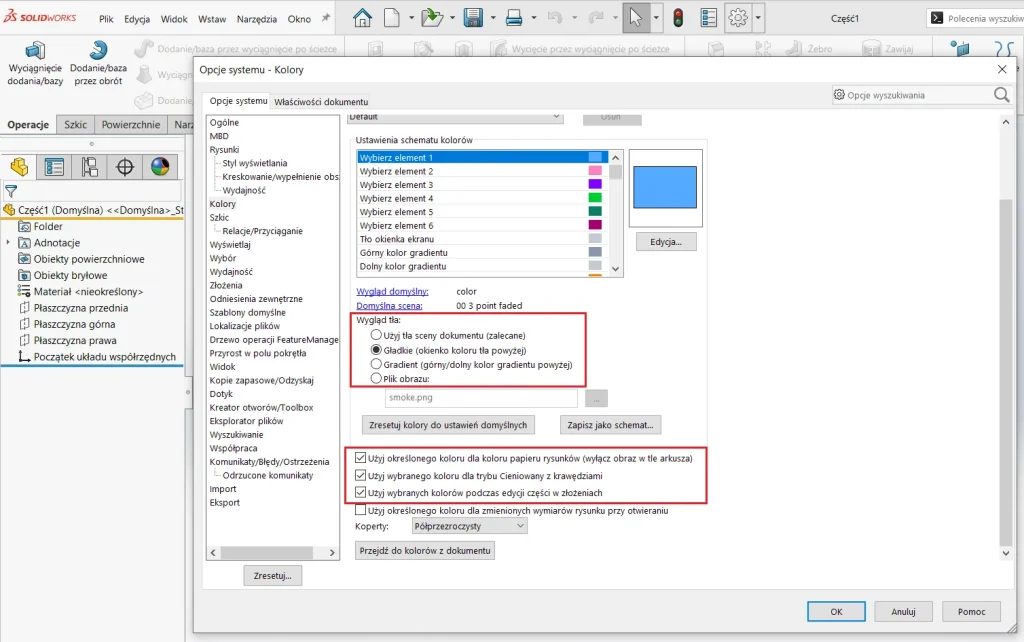The height and width of the screenshot is (642, 1024).
Task: Open the Narzędzia menu
Action: click(x=257, y=19)
